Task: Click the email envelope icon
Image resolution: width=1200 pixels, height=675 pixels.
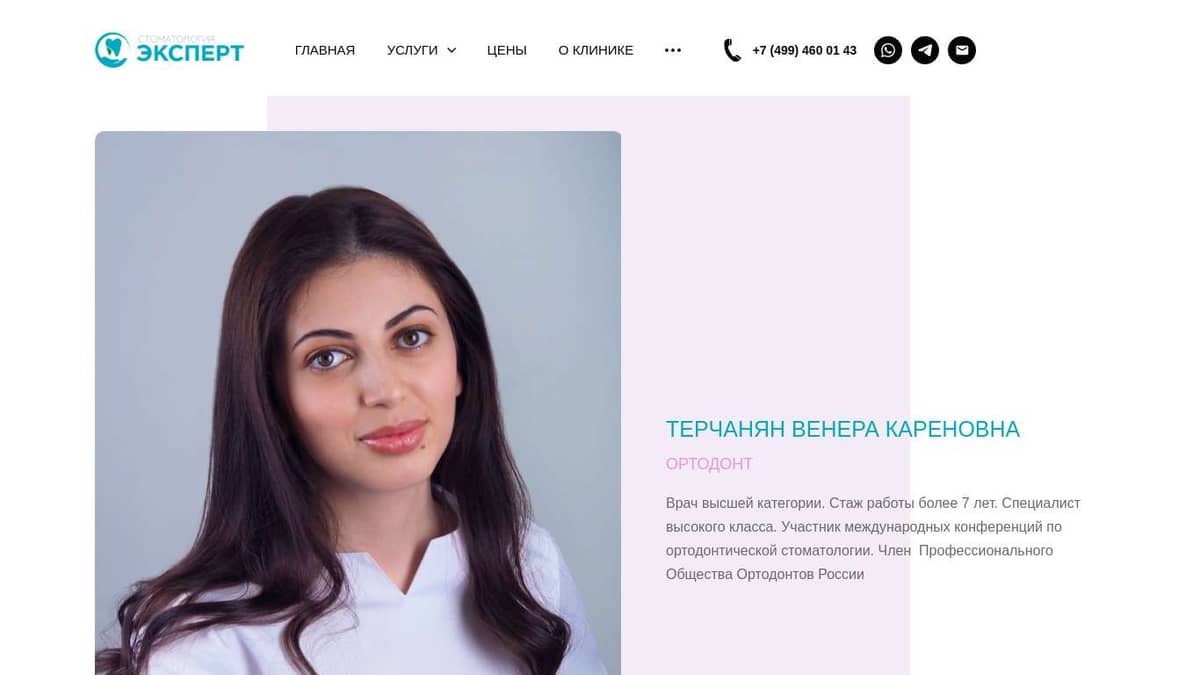Action: [x=962, y=50]
